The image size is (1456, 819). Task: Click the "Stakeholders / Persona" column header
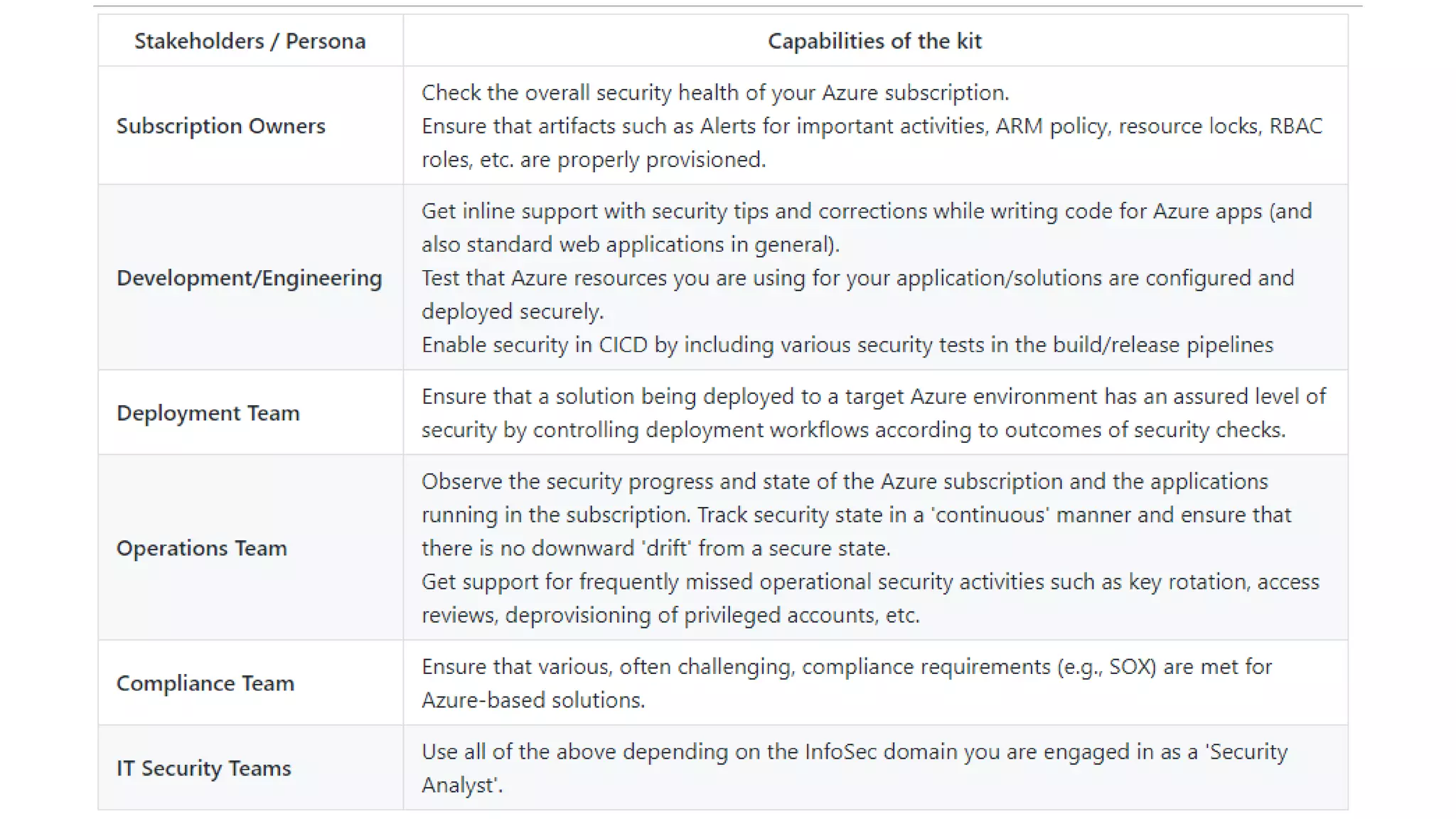pos(250,41)
